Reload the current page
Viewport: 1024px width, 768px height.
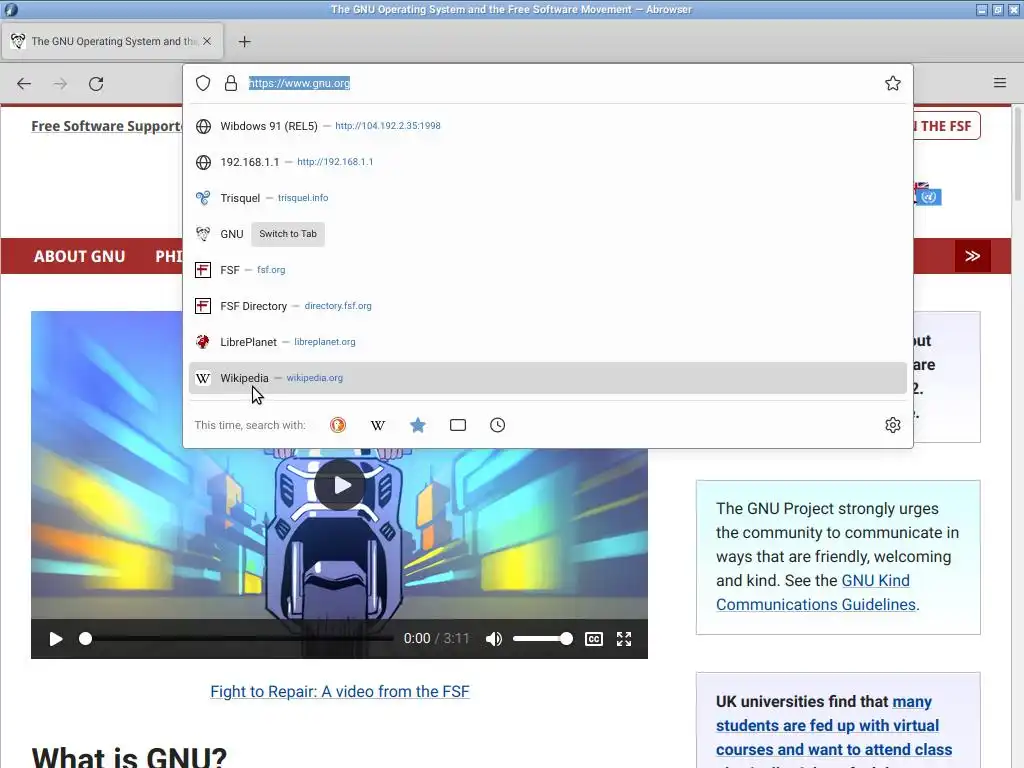96,84
